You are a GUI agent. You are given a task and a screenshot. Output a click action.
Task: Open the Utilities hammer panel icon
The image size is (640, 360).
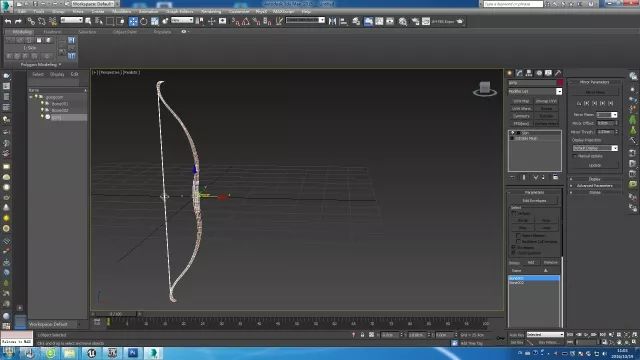pos(558,73)
